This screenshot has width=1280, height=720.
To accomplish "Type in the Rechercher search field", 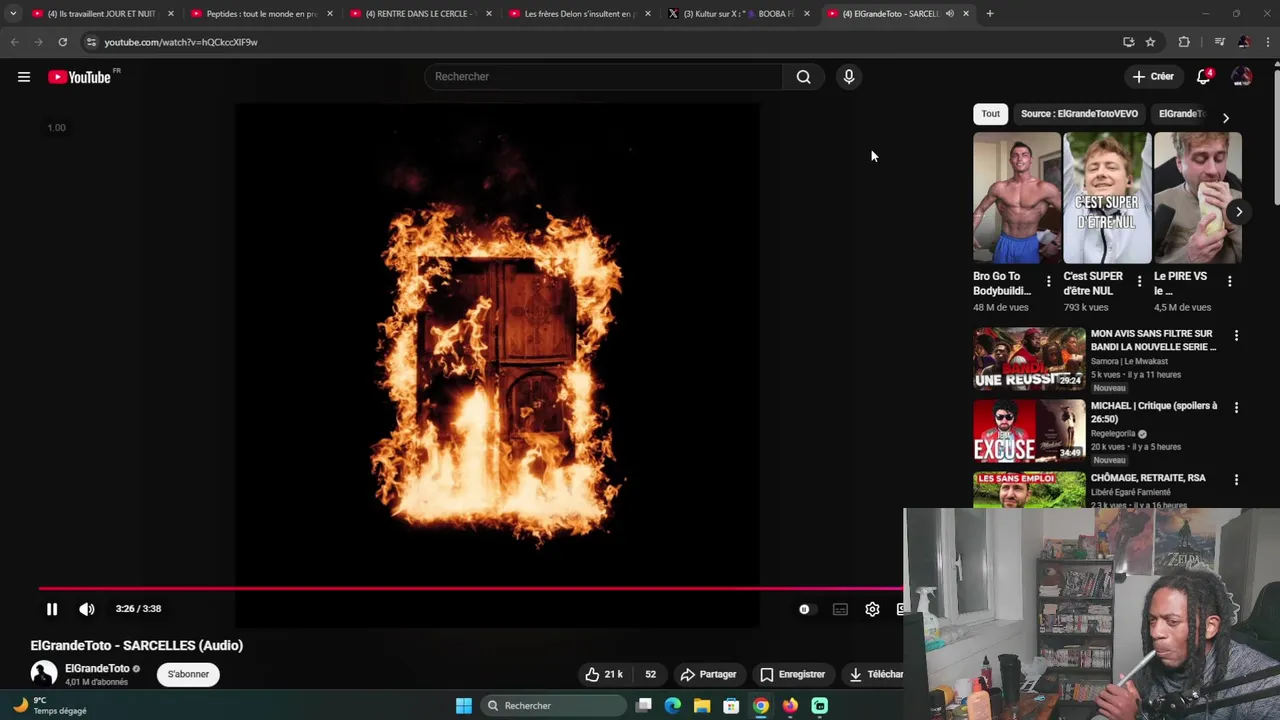I will (605, 77).
